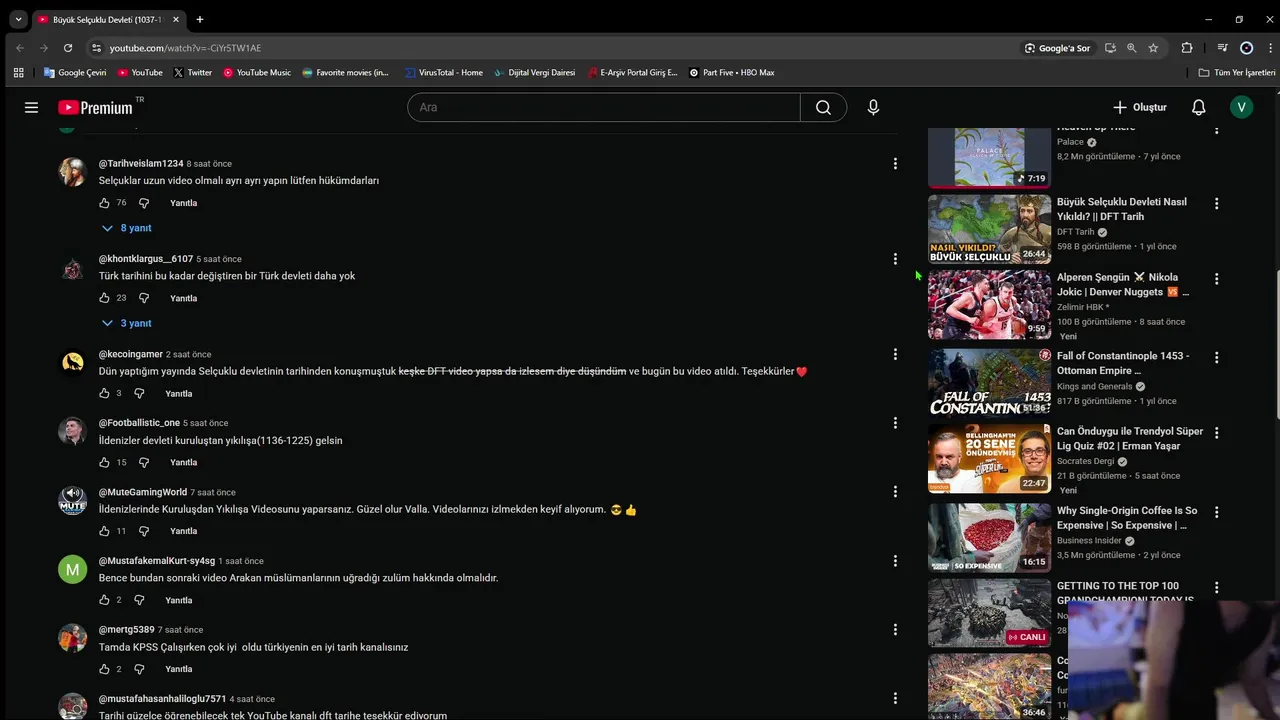This screenshot has width=1280, height=720.
Task: Like the @Footballistic_one comment
Action: tap(104, 462)
